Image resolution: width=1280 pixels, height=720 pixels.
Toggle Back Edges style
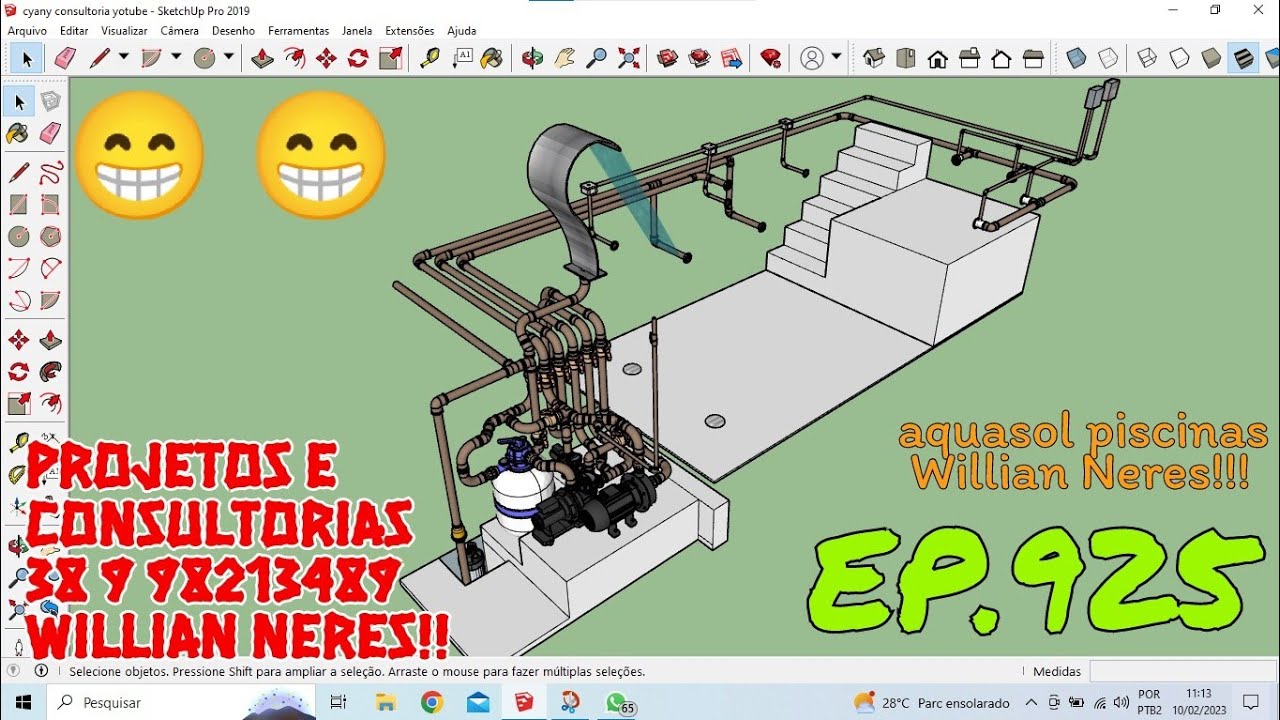(1108, 58)
